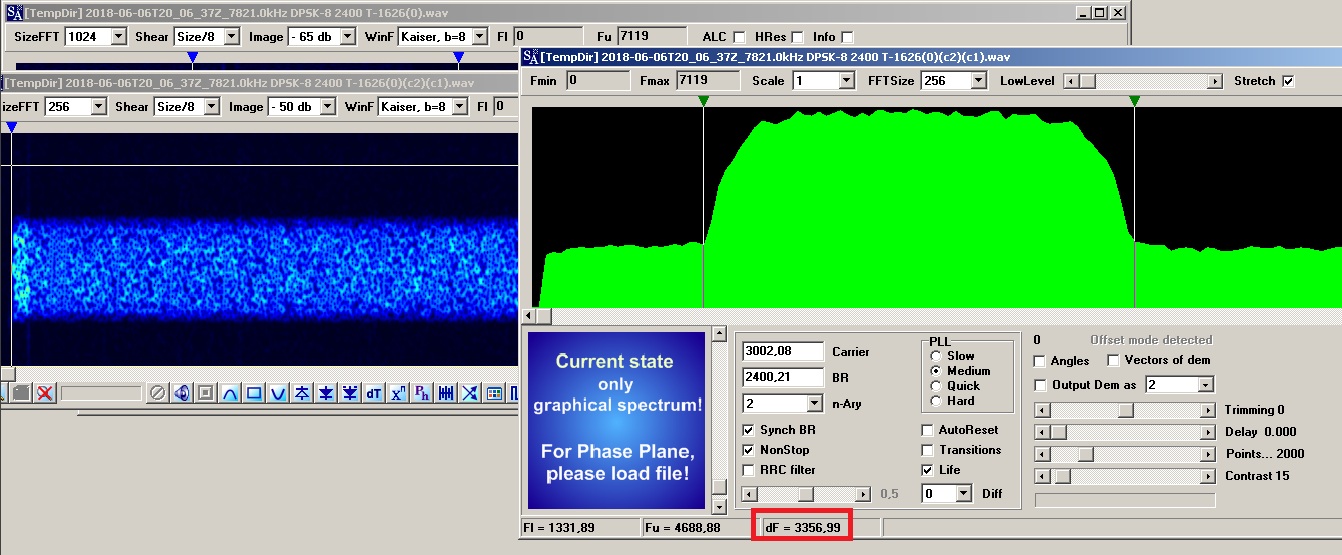
Task: Click the x^n power function icon
Action: (x=398, y=393)
